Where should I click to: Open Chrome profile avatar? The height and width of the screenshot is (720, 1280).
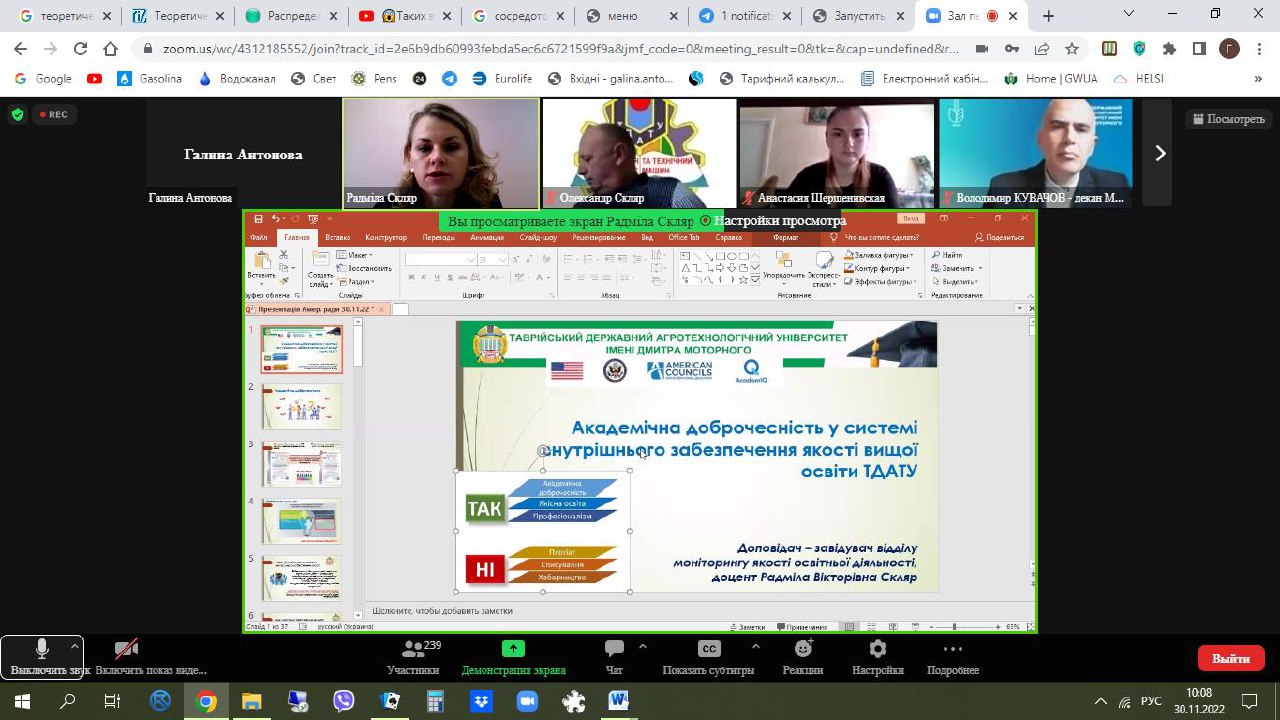point(1229,49)
